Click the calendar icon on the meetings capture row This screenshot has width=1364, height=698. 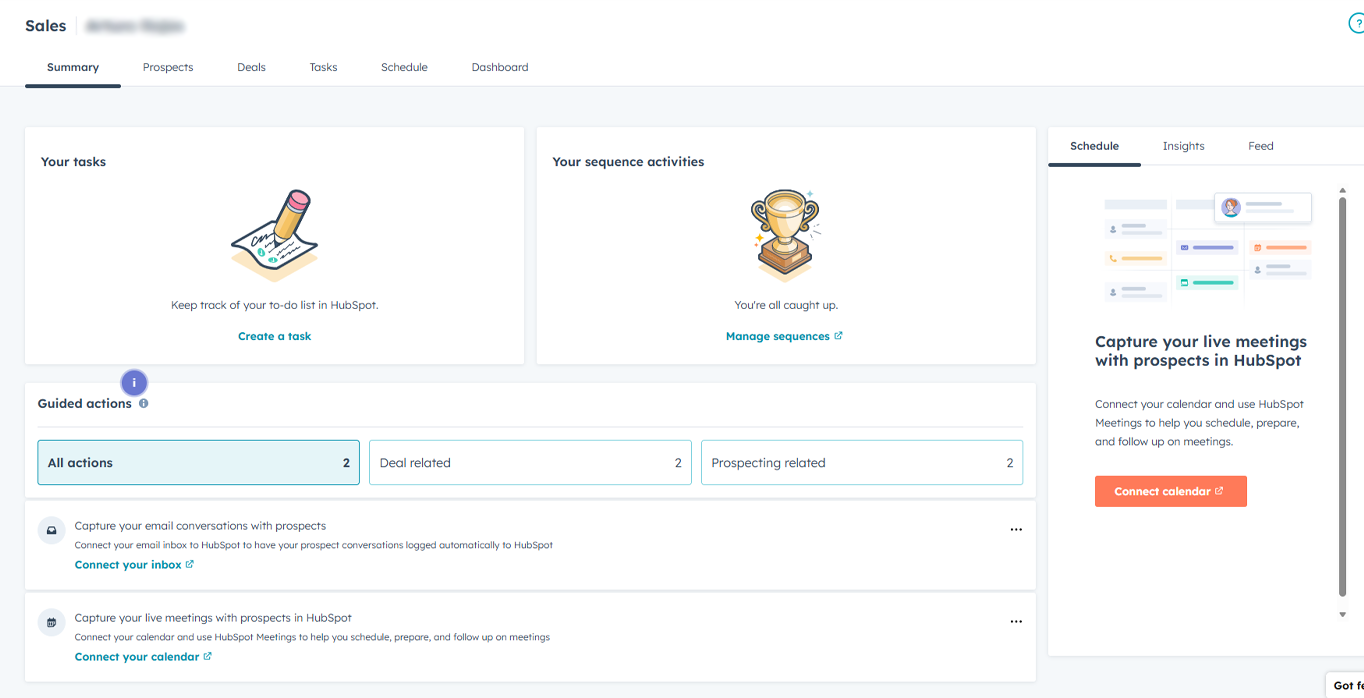coord(51,622)
